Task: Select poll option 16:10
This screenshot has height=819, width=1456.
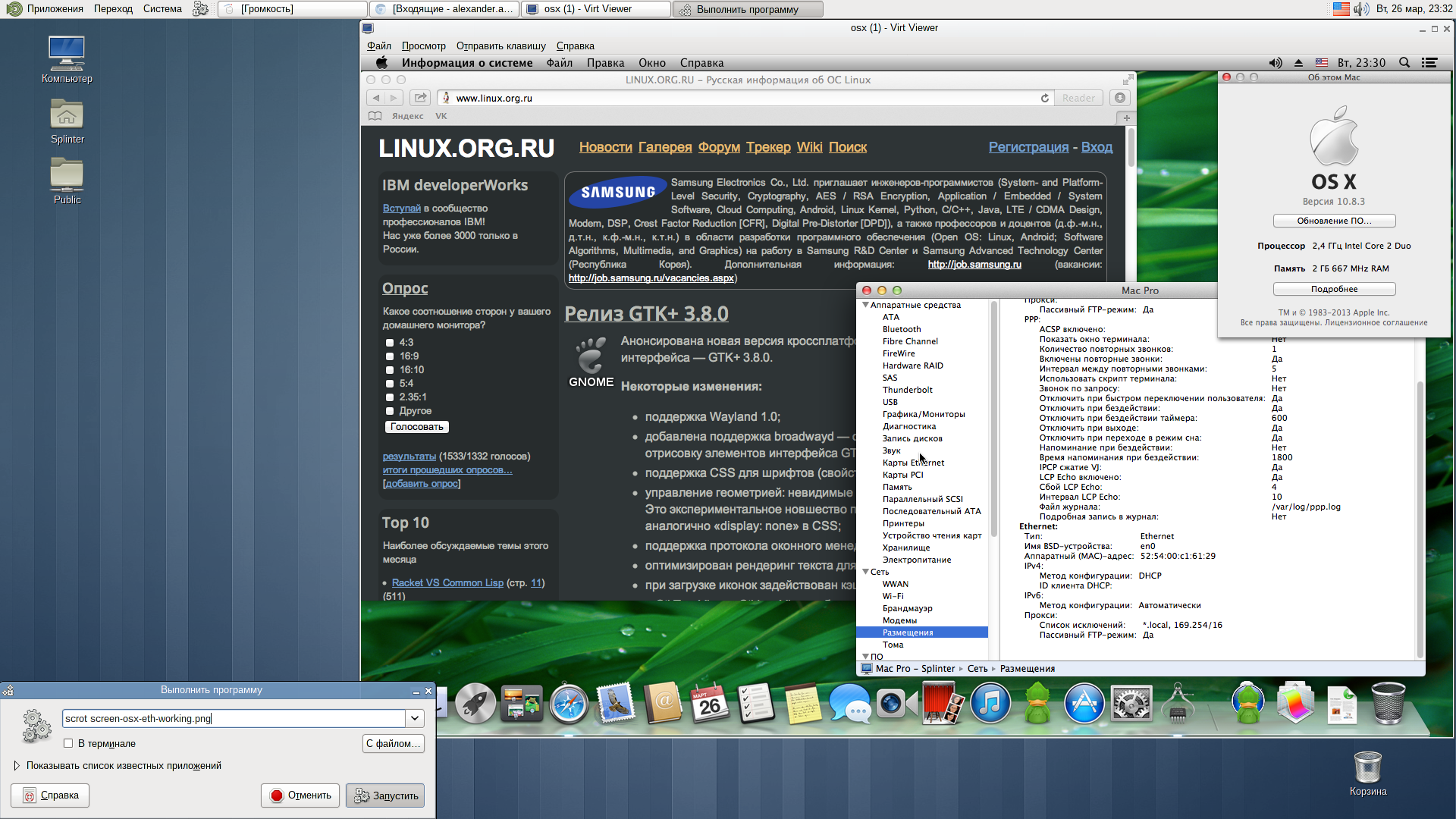Action: click(x=390, y=370)
